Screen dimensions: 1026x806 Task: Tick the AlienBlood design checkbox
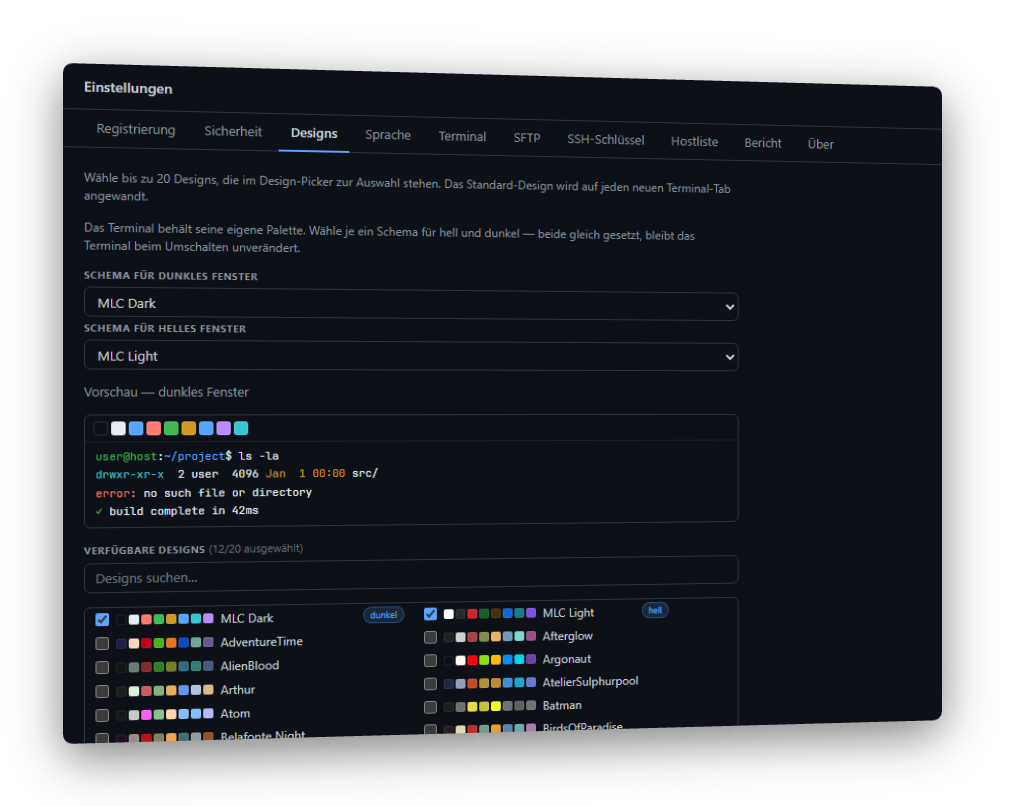(x=102, y=667)
